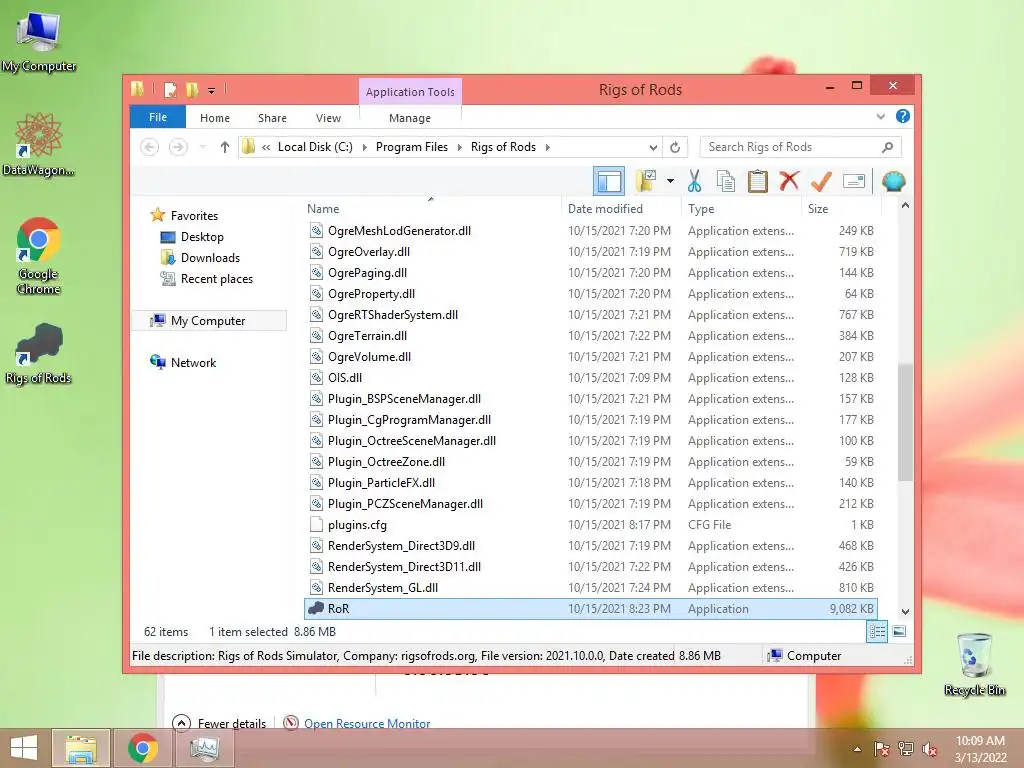Switch to the Home ribbon tab

coord(215,118)
